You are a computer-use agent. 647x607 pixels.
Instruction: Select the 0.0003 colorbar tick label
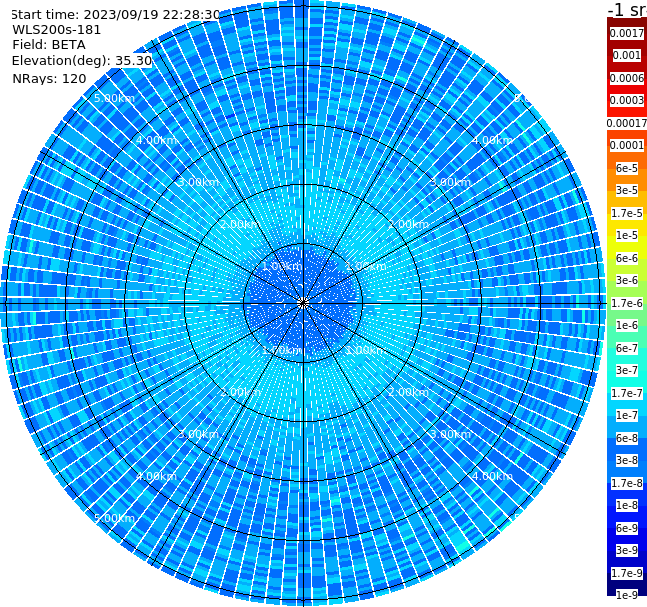tap(627, 100)
